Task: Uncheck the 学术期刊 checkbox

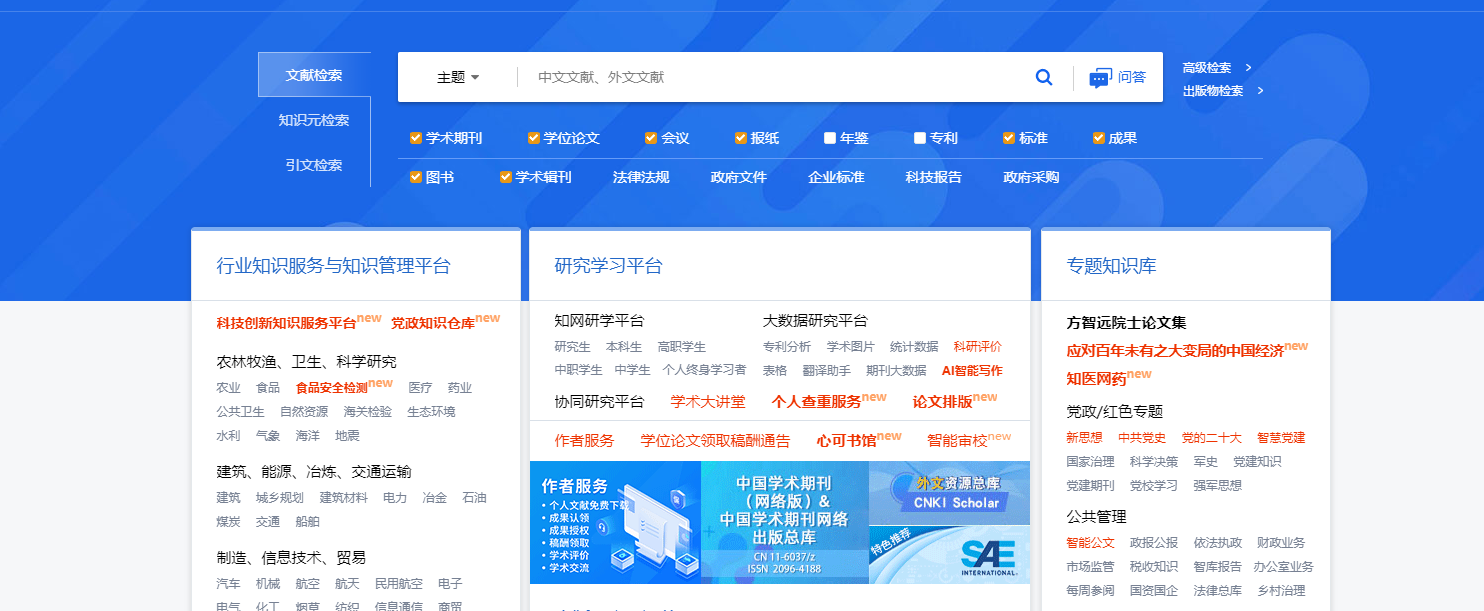Action: coord(416,138)
